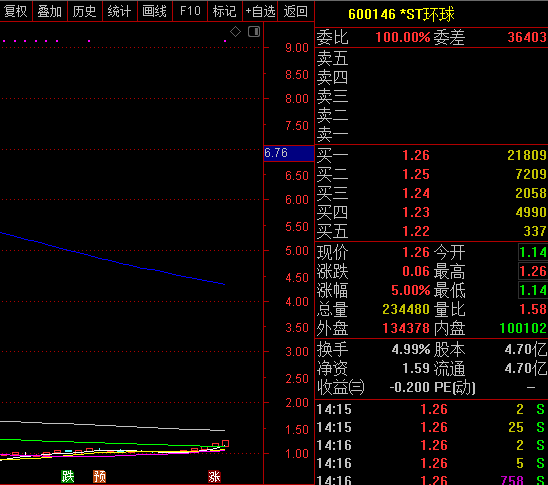The height and width of the screenshot is (485, 548).
Task: Click the 股本 value 4.70亿
Action: pyautogui.click(x=526, y=349)
